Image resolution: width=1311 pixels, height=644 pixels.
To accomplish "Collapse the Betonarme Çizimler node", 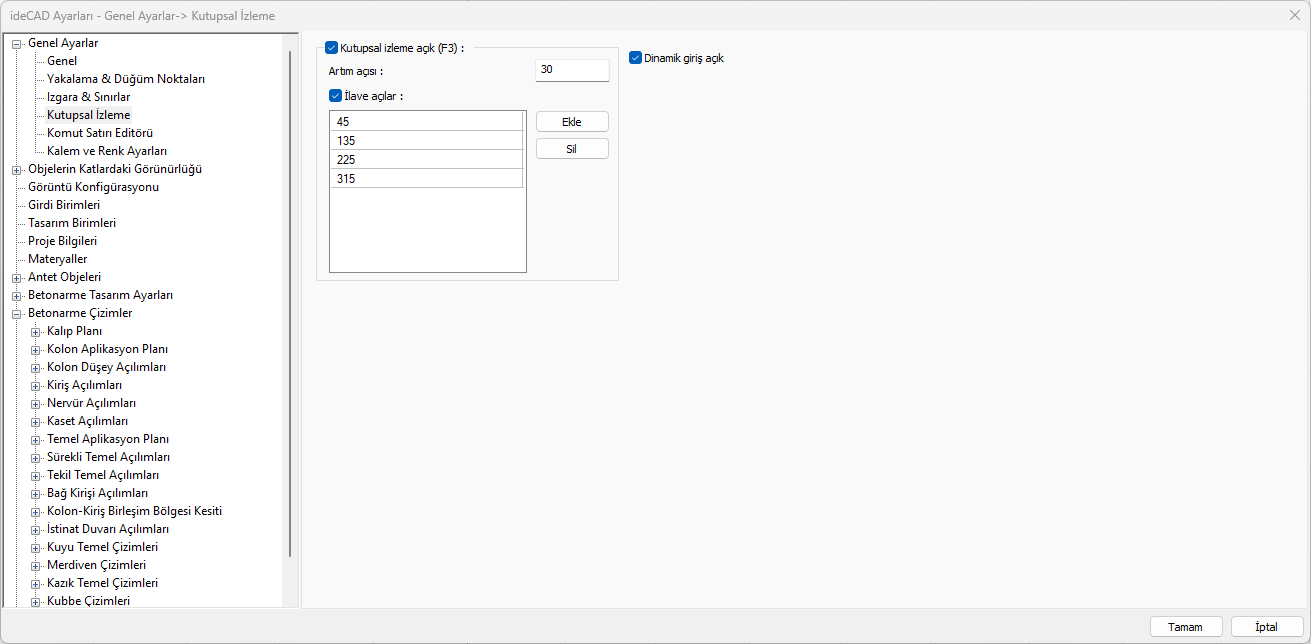I will pyautogui.click(x=17, y=313).
